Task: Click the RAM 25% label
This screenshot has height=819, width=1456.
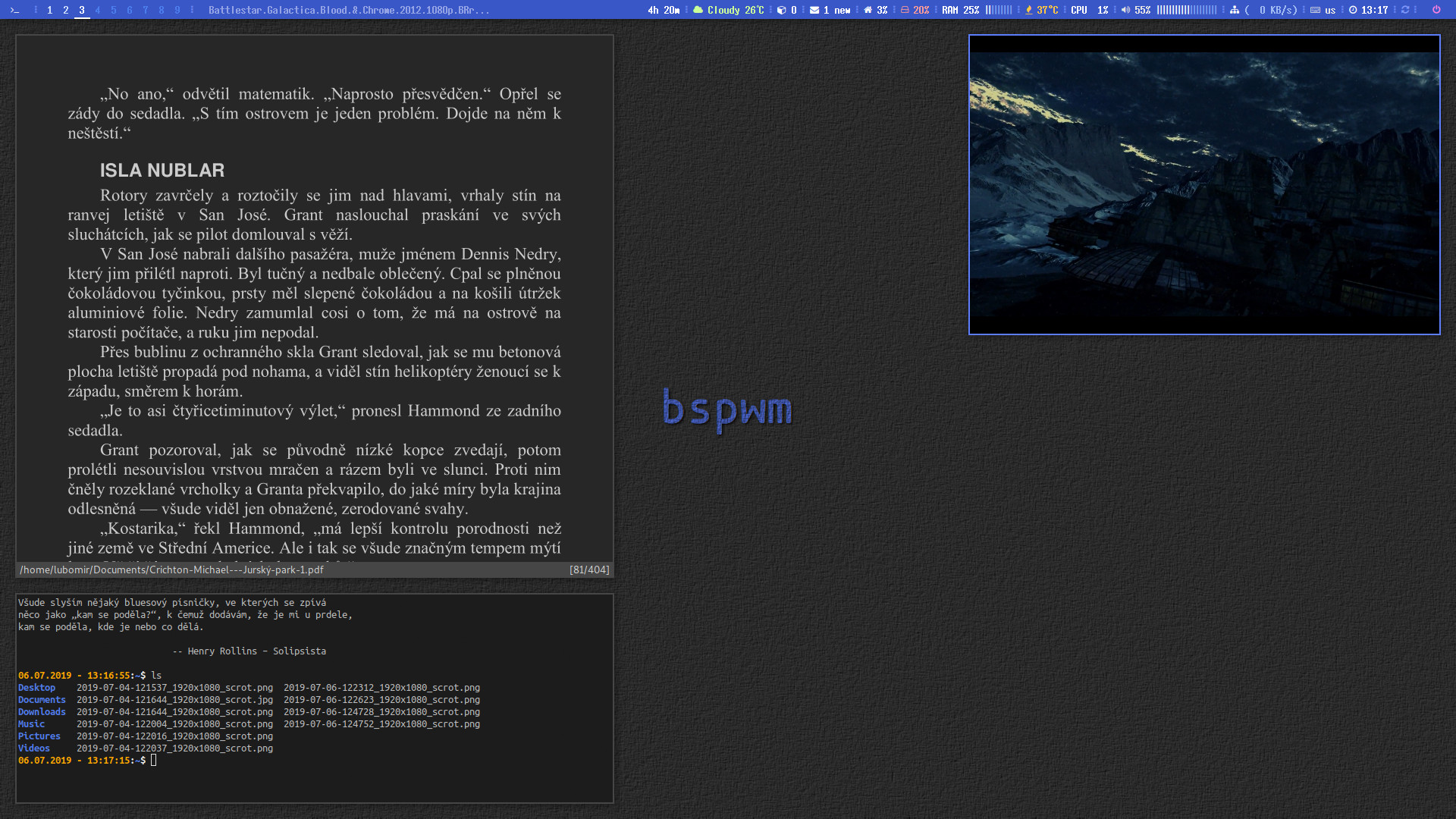Action: click(961, 10)
